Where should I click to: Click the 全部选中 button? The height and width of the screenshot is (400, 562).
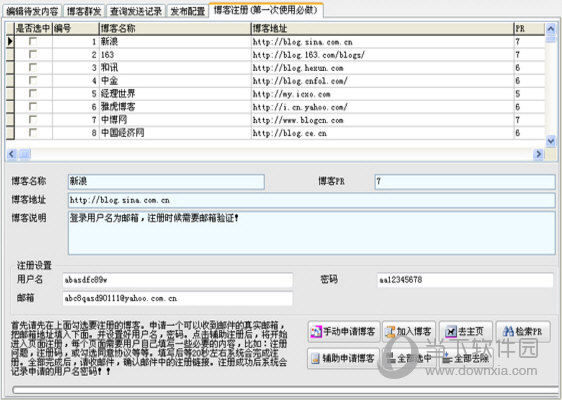click(x=409, y=358)
